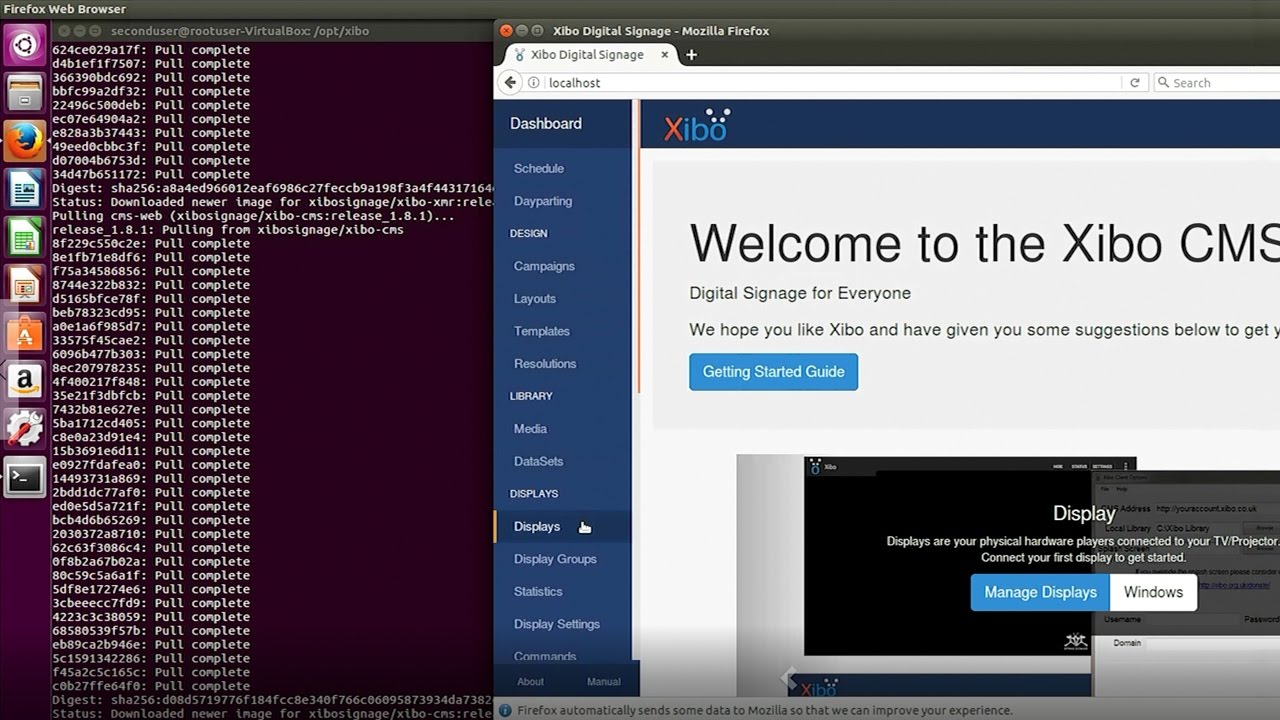
Task: Click 'Welcome to the Xibo CMS' heading
Action: coord(984,243)
